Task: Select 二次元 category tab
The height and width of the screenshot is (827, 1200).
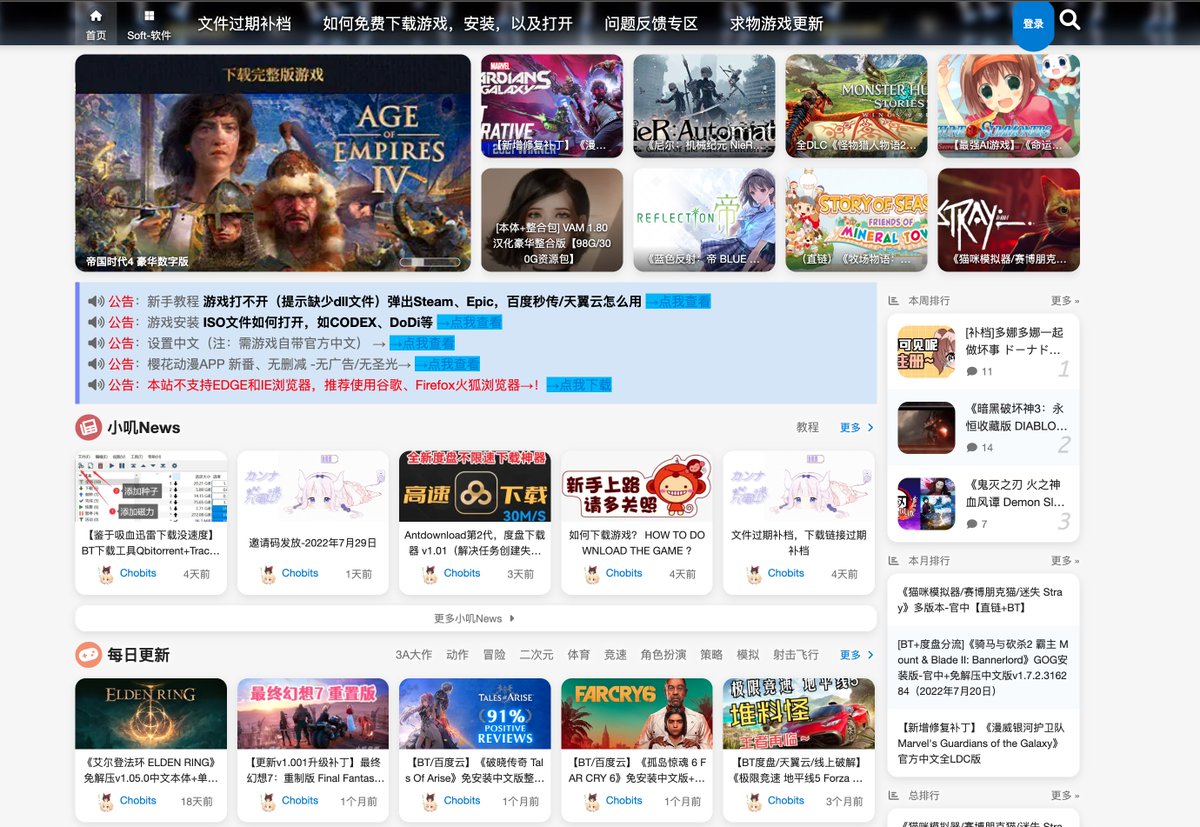Action: click(x=537, y=655)
